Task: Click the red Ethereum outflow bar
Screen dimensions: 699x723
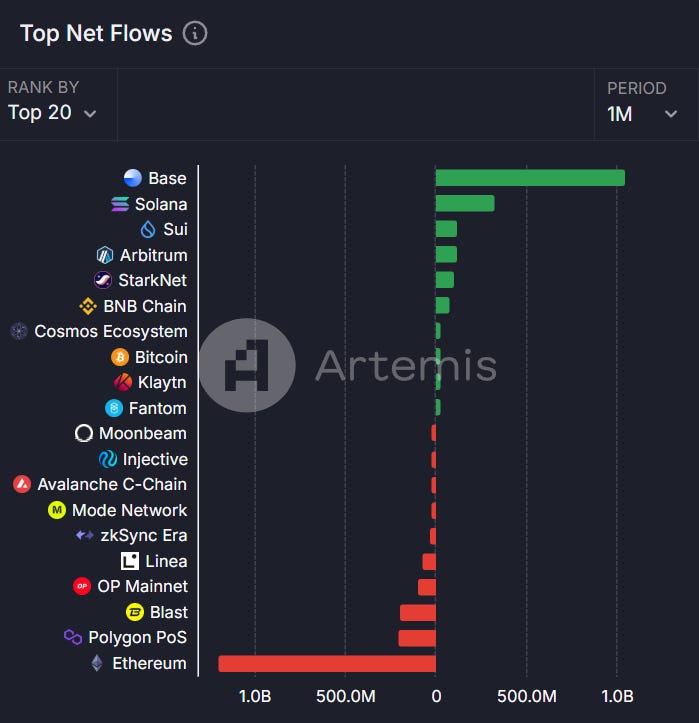Action: (x=327, y=664)
